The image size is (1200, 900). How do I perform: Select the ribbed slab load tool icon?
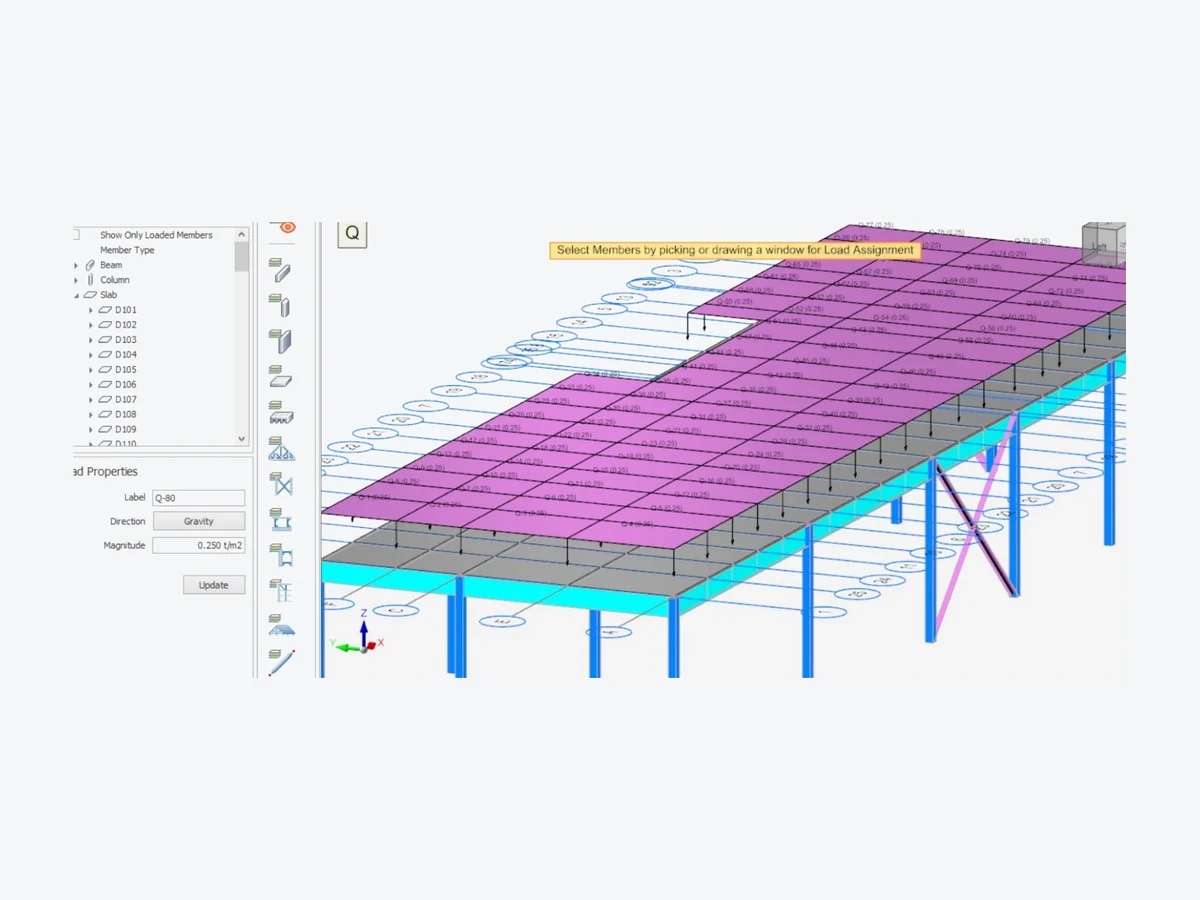click(x=281, y=412)
